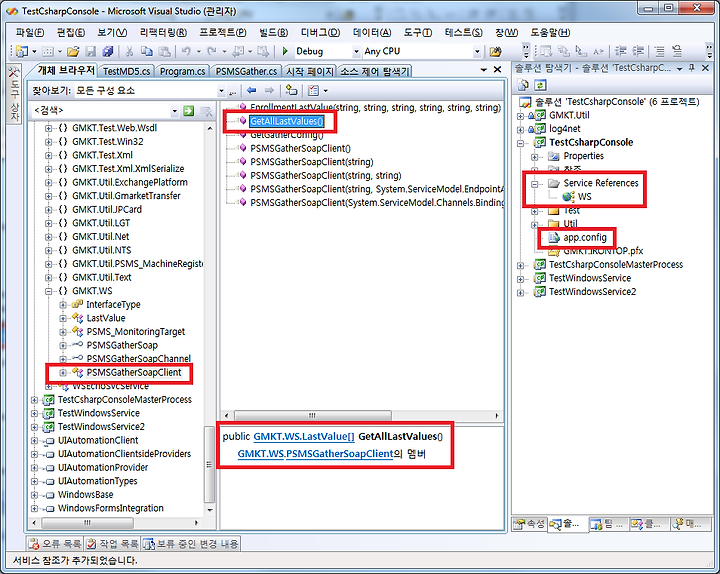Close the Object Browser document tab
The width and height of the screenshot is (720, 574).
point(497,69)
